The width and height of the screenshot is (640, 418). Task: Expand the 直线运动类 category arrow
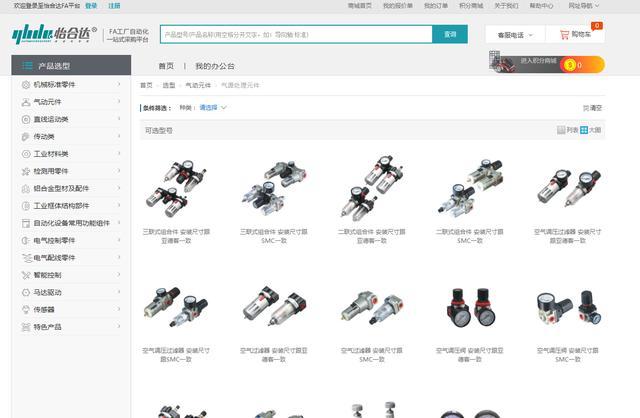[x=118, y=119]
